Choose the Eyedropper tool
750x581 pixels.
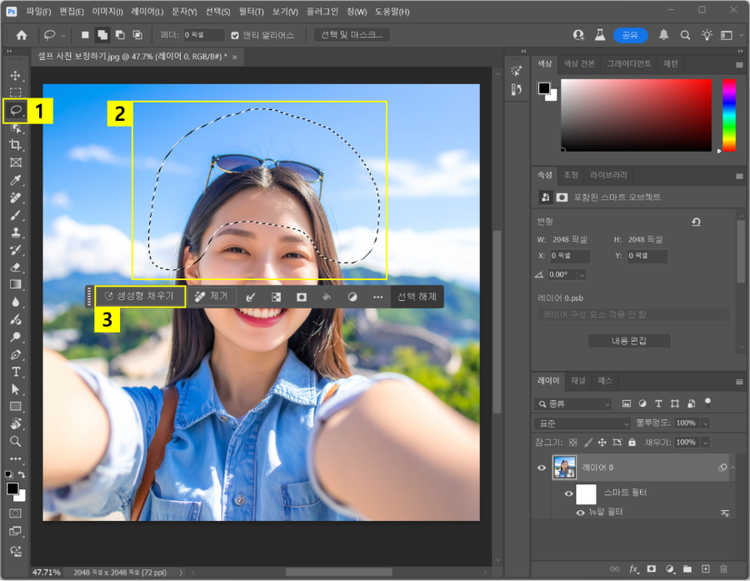tap(15, 181)
